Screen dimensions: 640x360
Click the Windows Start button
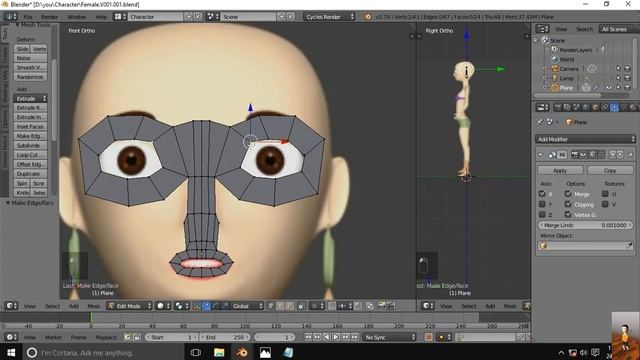(x=11, y=352)
